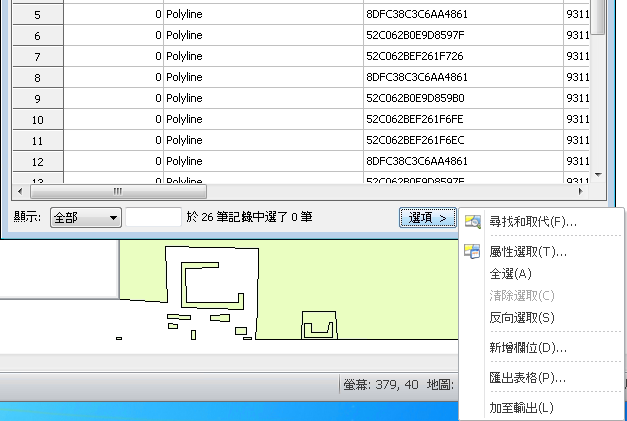627x421 pixels.
Task: Click the vertical scrollbar's down arrow
Action: click(x=598, y=174)
